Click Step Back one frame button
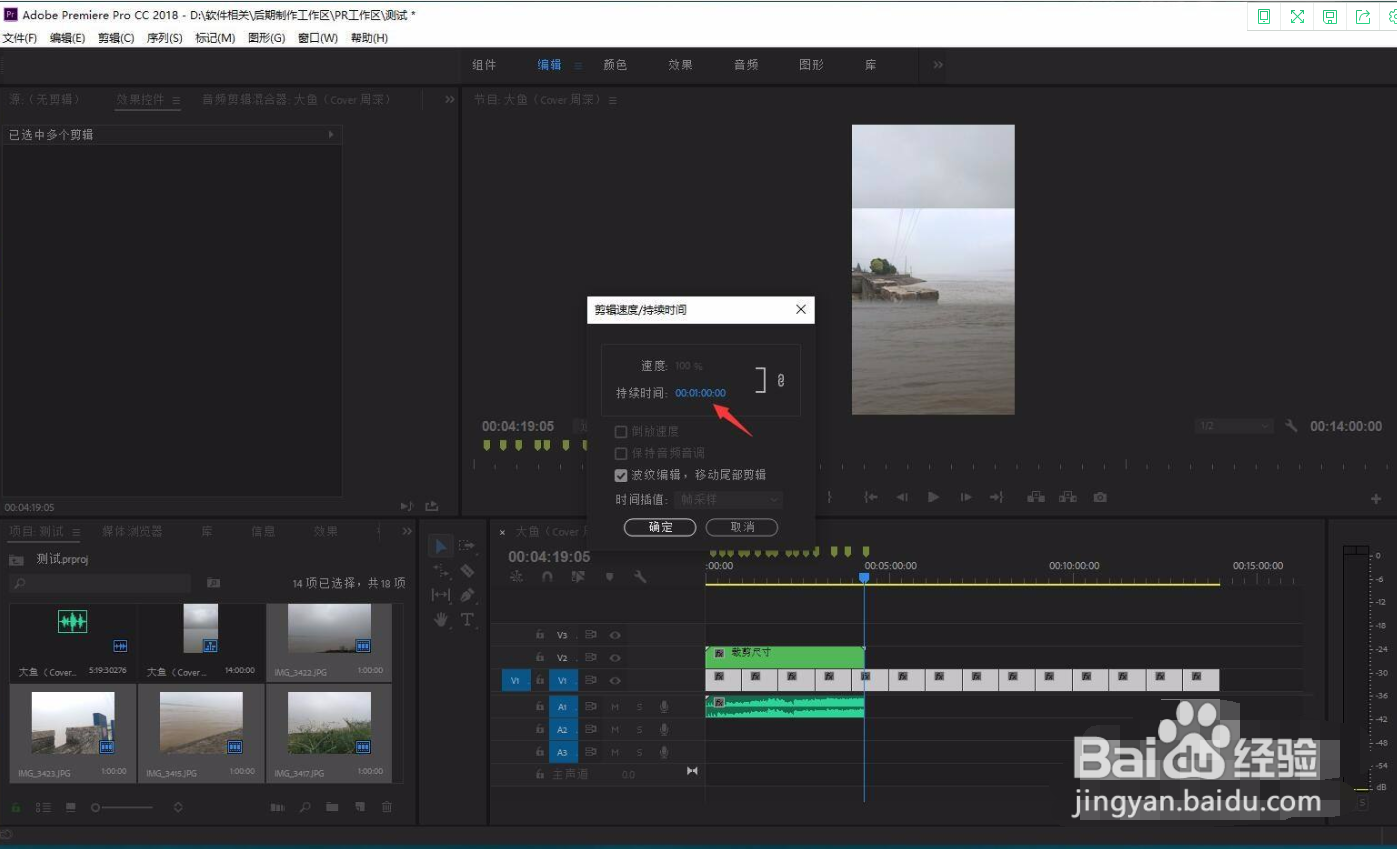This screenshot has width=1397, height=849. [x=902, y=497]
